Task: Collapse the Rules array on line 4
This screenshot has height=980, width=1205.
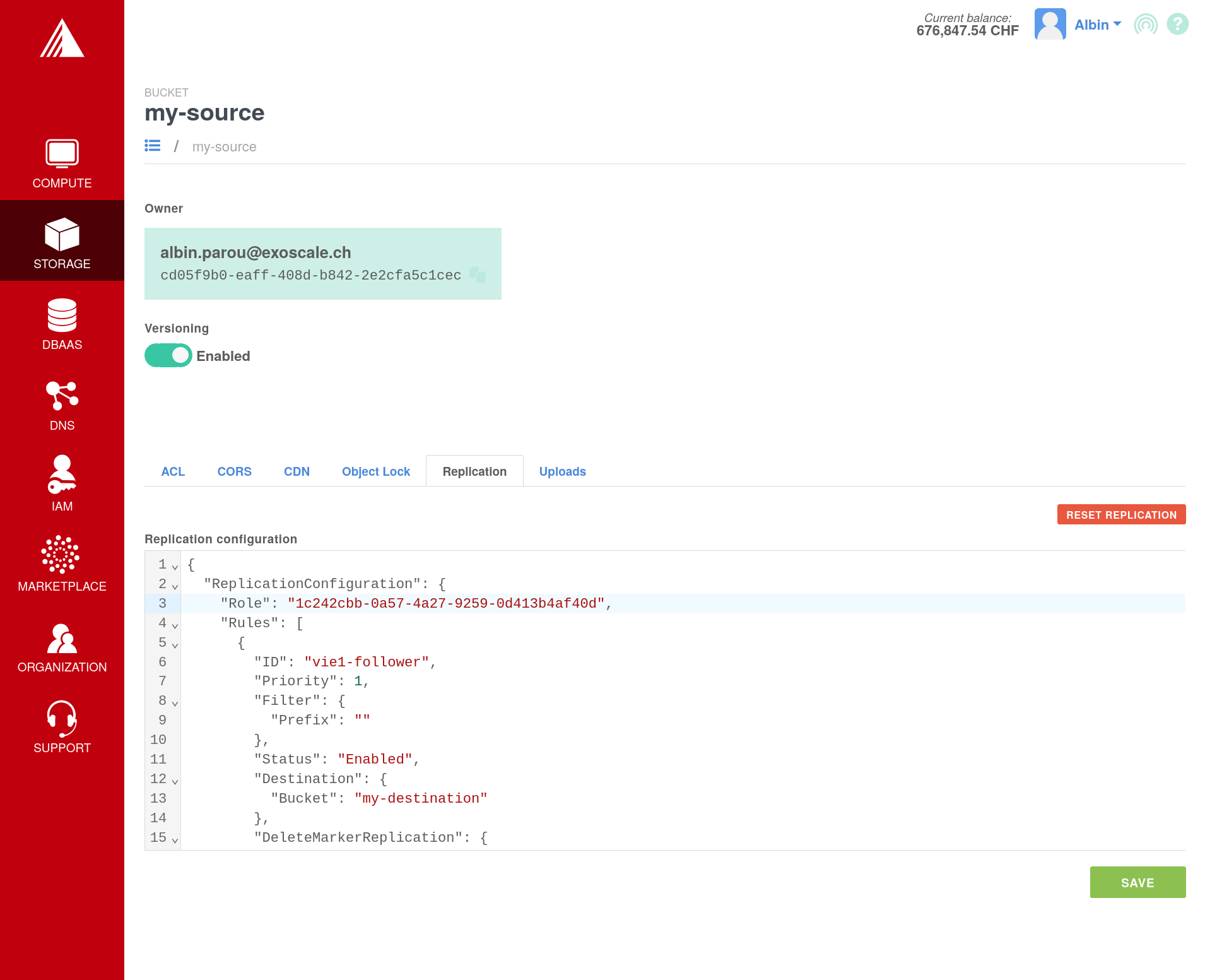Action: click(x=175, y=625)
